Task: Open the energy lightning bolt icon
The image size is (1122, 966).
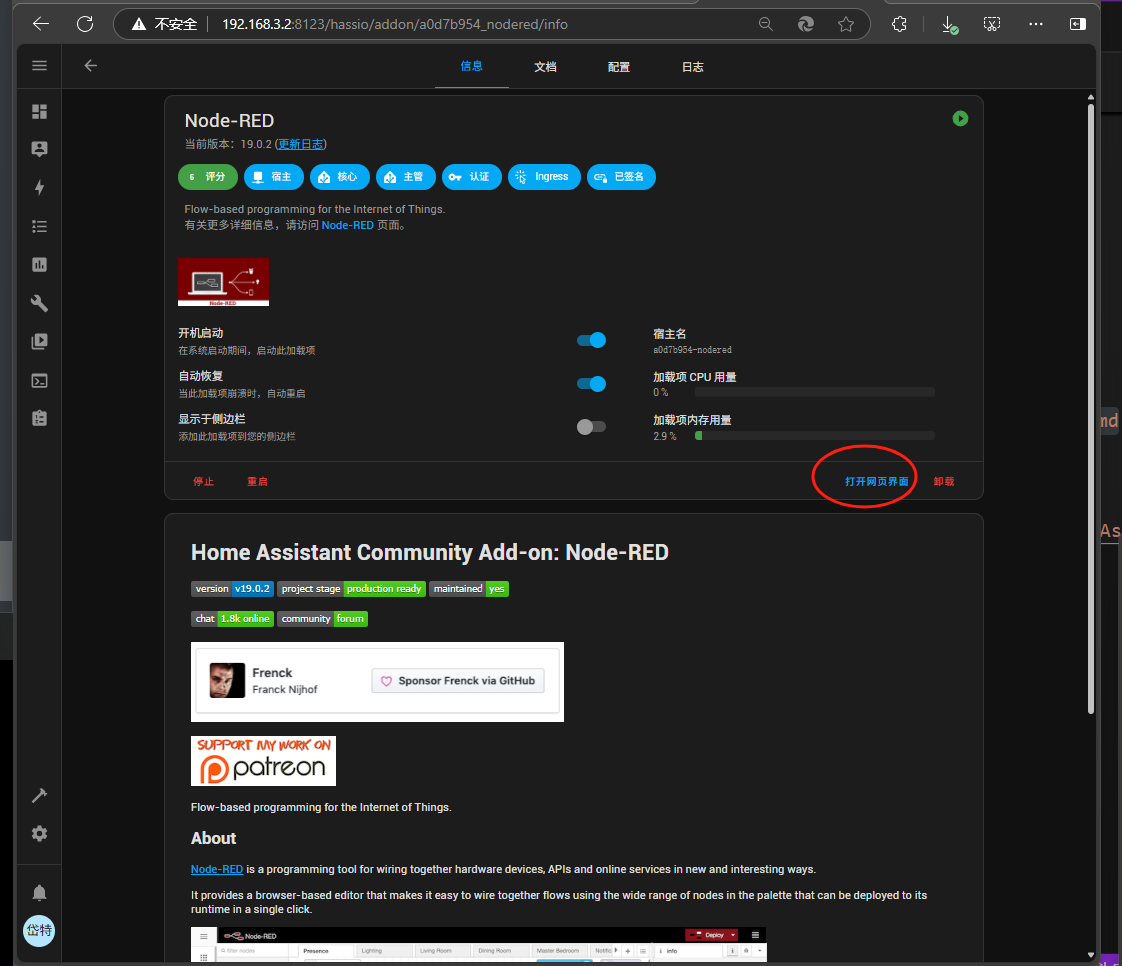Action: point(39,188)
